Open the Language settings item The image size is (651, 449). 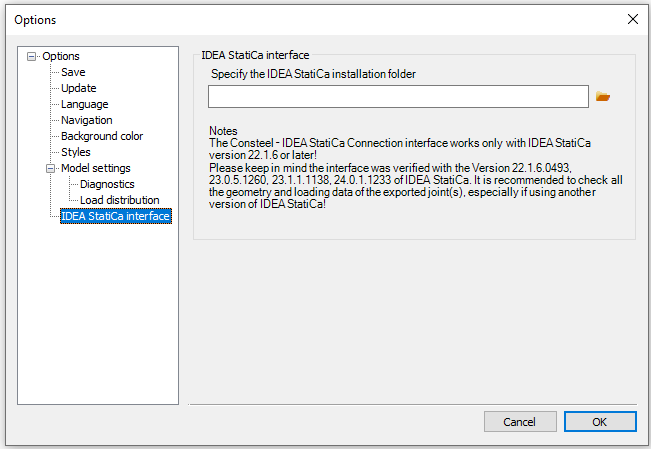click(85, 104)
